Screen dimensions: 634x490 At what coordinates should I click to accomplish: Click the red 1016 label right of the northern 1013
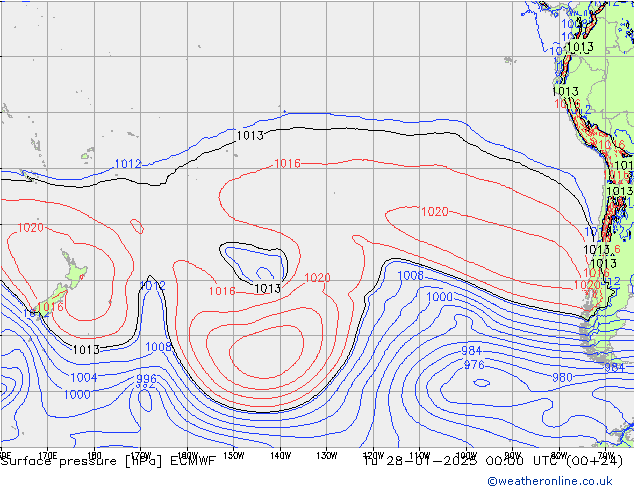[287, 163]
